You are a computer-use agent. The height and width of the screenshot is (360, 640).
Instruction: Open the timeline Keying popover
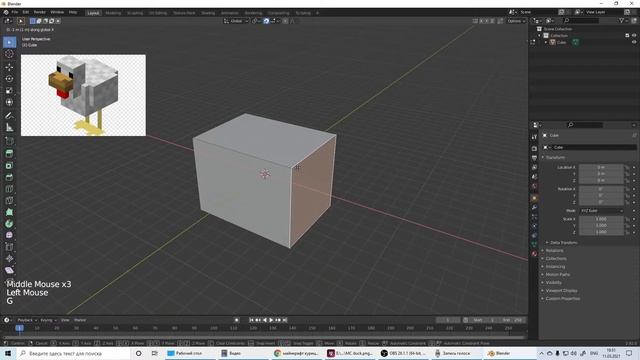click(48, 320)
